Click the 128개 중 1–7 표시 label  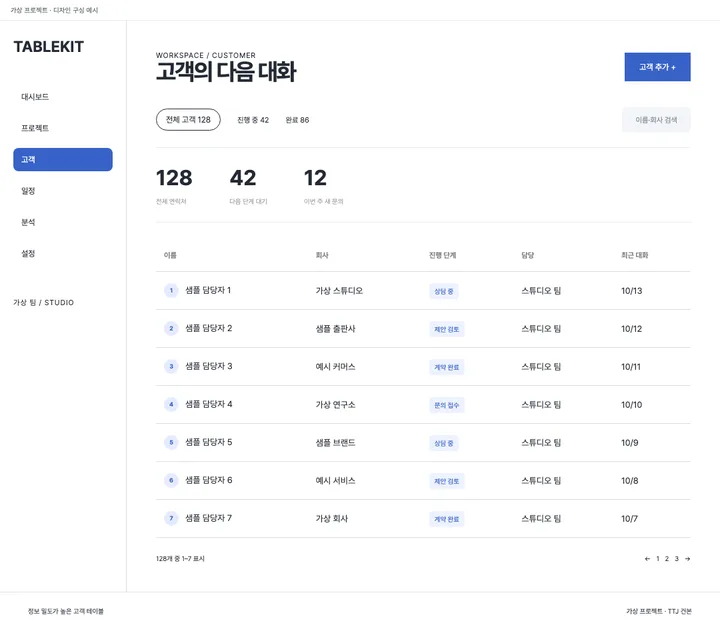180,559
